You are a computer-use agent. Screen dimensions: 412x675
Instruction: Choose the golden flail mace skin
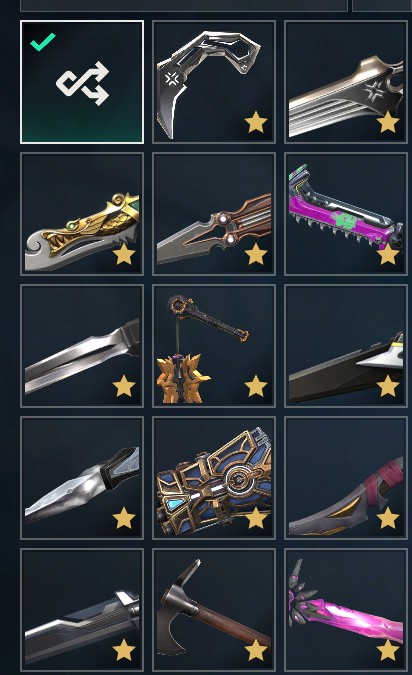click(x=214, y=346)
